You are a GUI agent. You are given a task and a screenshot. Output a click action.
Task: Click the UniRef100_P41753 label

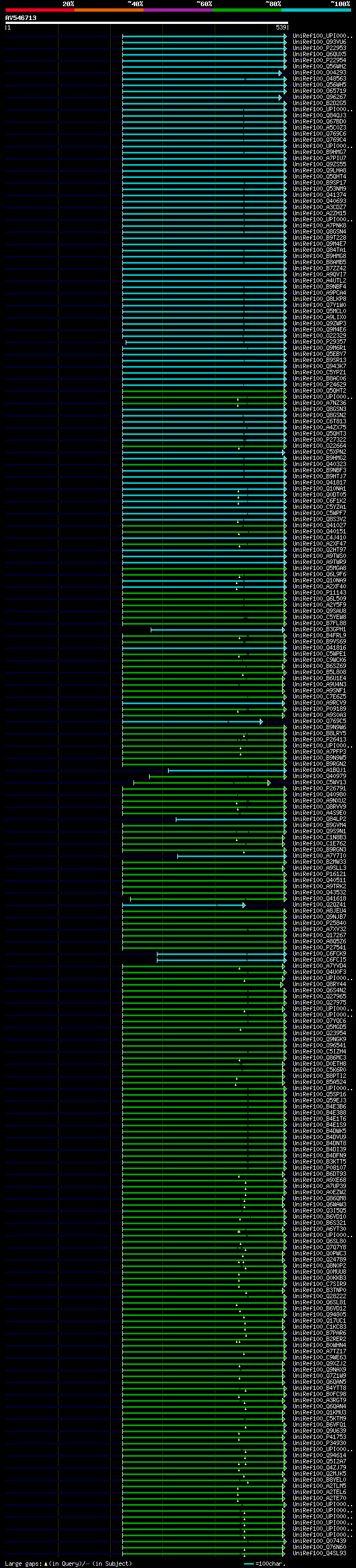pos(319,1437)
